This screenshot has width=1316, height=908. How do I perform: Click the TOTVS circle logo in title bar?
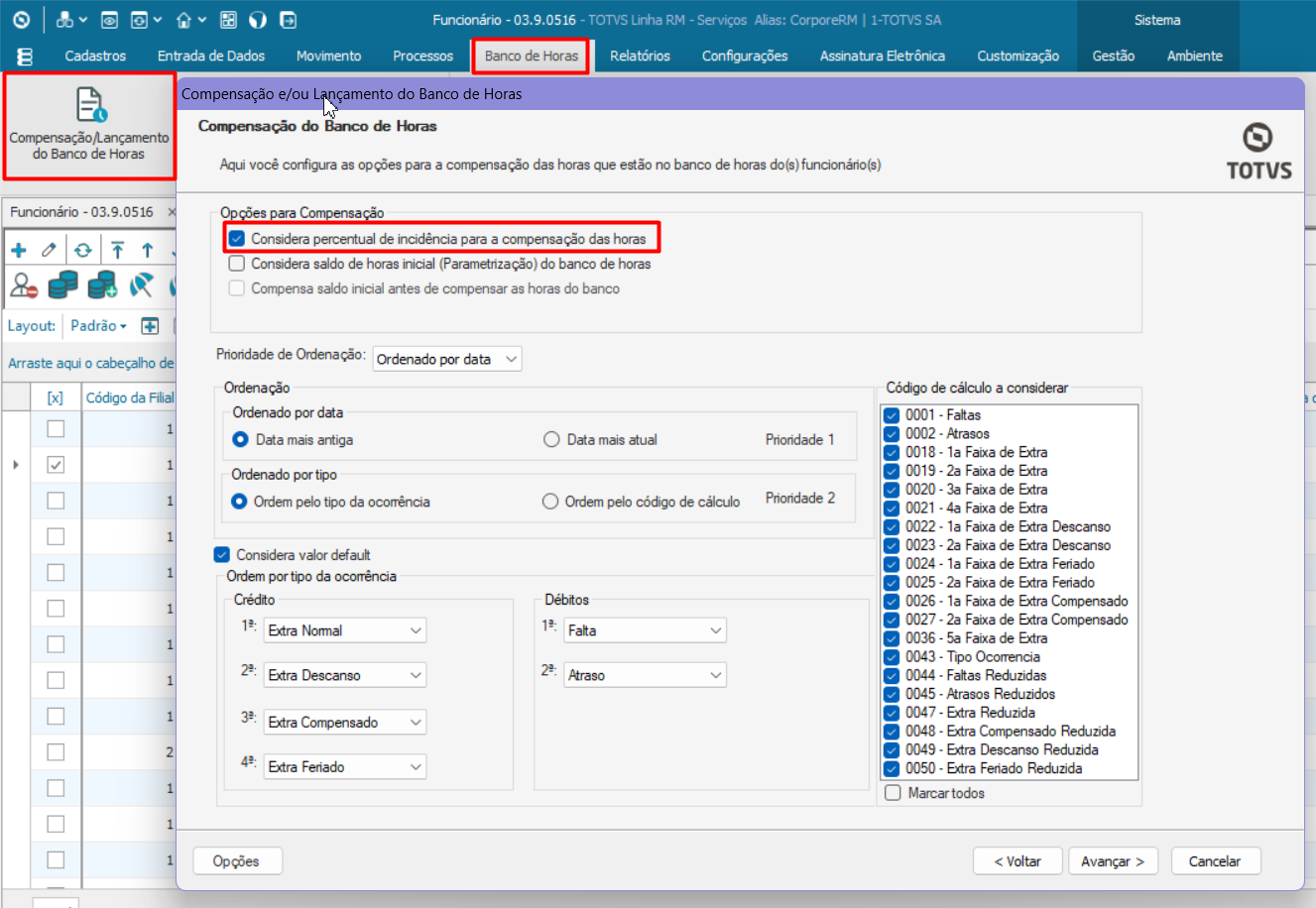coord(21,20)
